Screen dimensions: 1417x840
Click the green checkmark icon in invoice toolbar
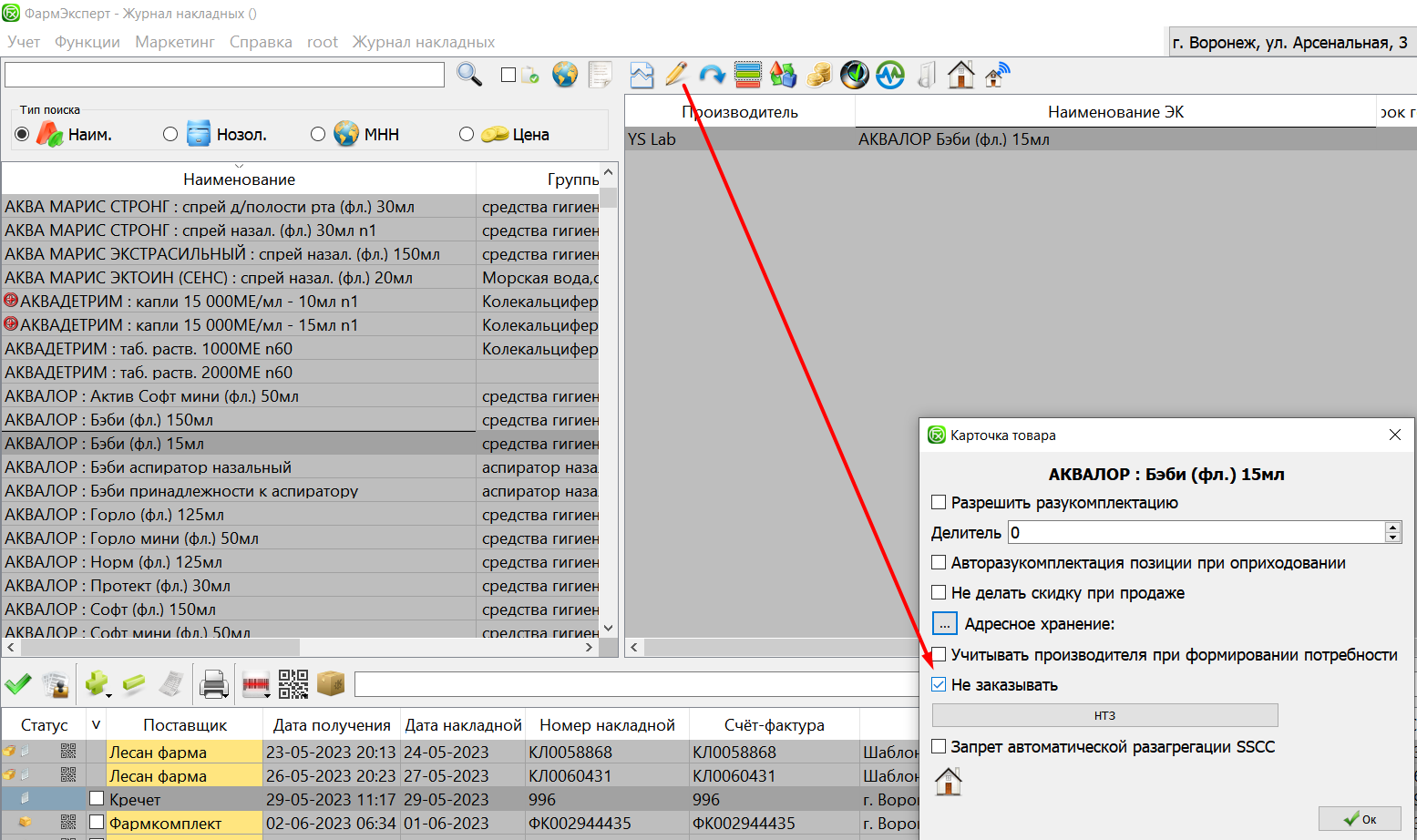(x=18, y=684)
